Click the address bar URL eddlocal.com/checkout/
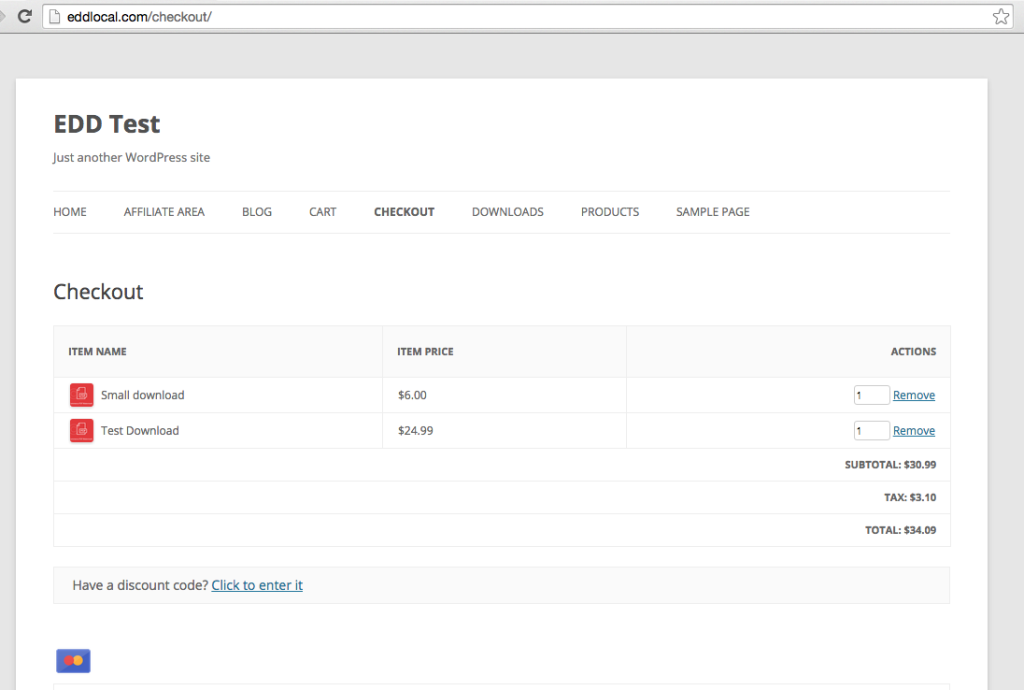 (139, 16)
